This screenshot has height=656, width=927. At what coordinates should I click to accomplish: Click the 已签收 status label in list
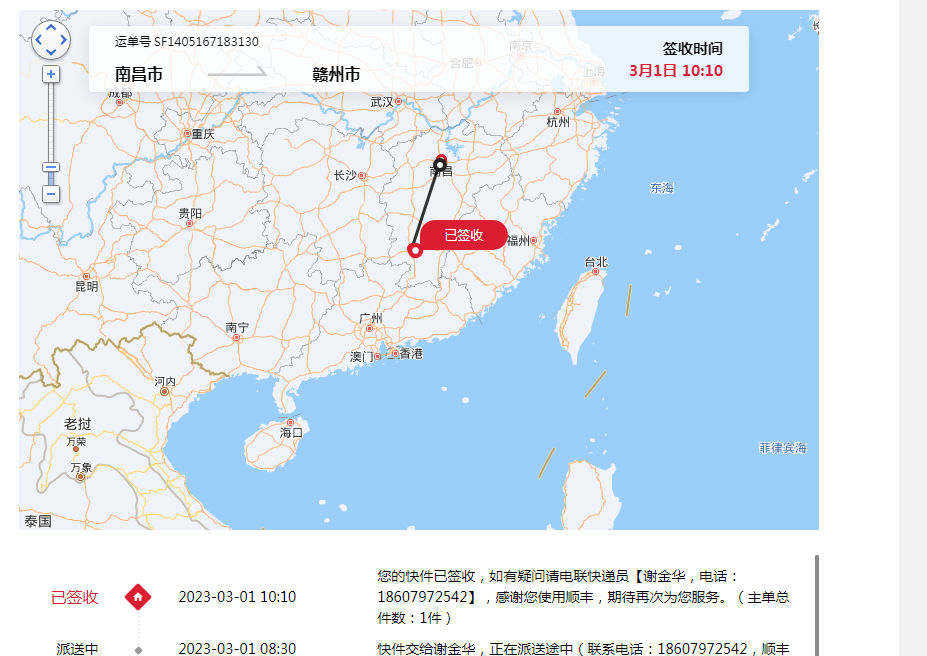tap(74, 597)
